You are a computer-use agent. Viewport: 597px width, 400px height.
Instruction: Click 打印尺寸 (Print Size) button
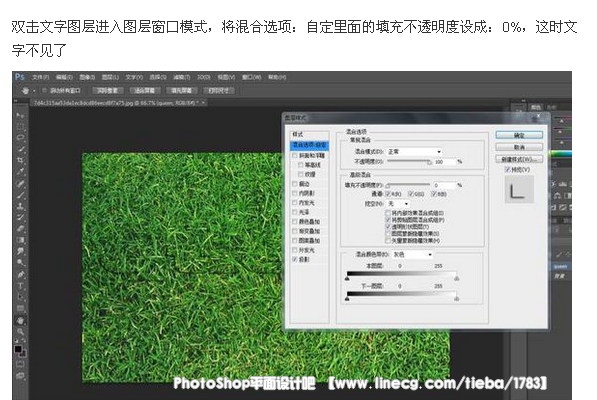coord(219,91)
